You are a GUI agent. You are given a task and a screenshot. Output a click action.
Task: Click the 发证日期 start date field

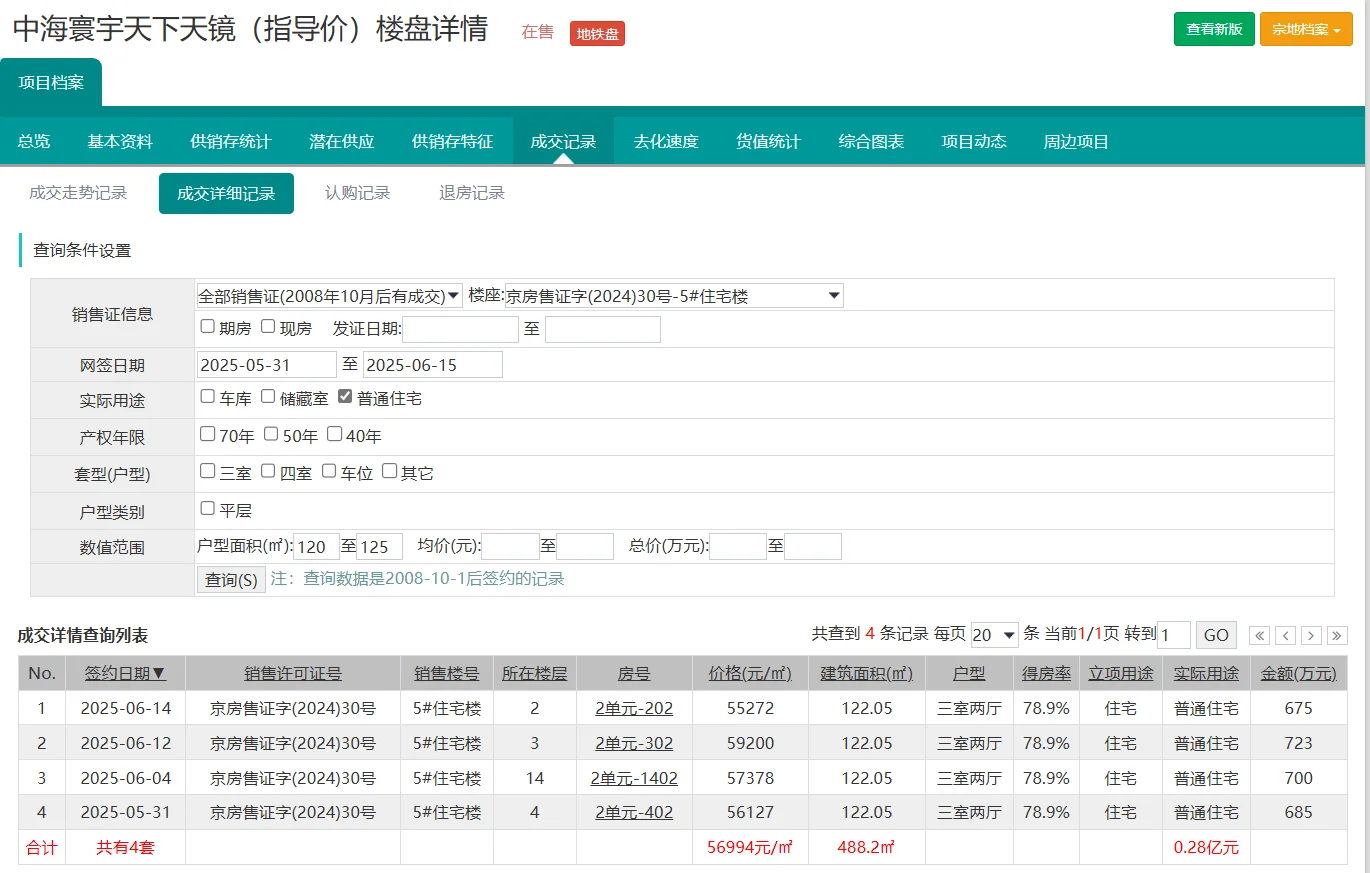460,329
